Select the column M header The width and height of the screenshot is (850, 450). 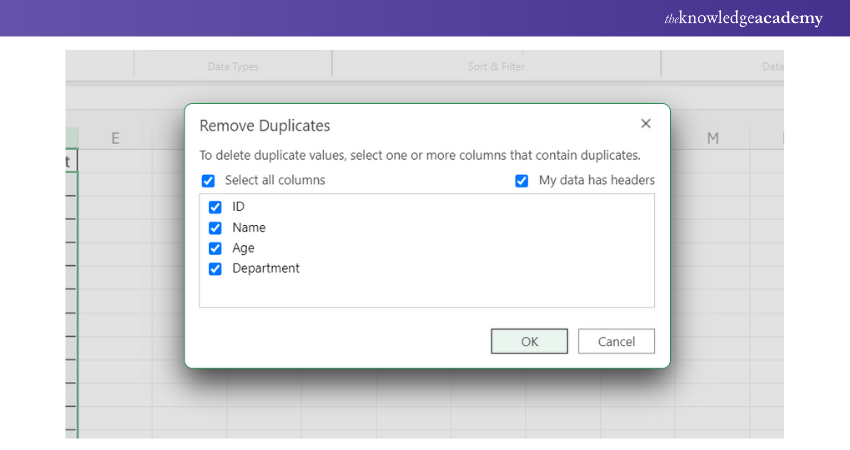pos(712,138)
